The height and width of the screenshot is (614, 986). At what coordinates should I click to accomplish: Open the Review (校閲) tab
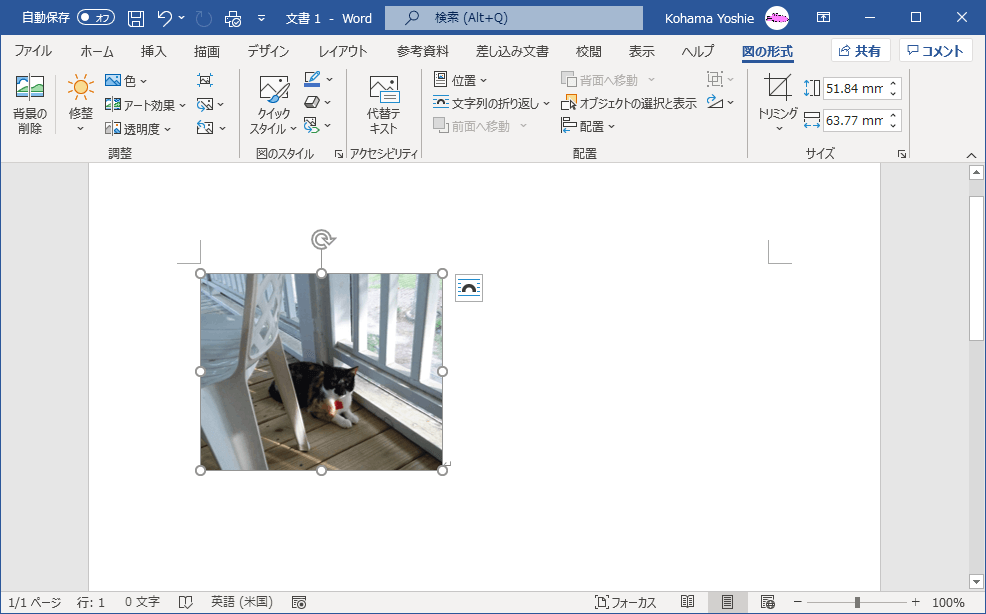tap(589, 52)
